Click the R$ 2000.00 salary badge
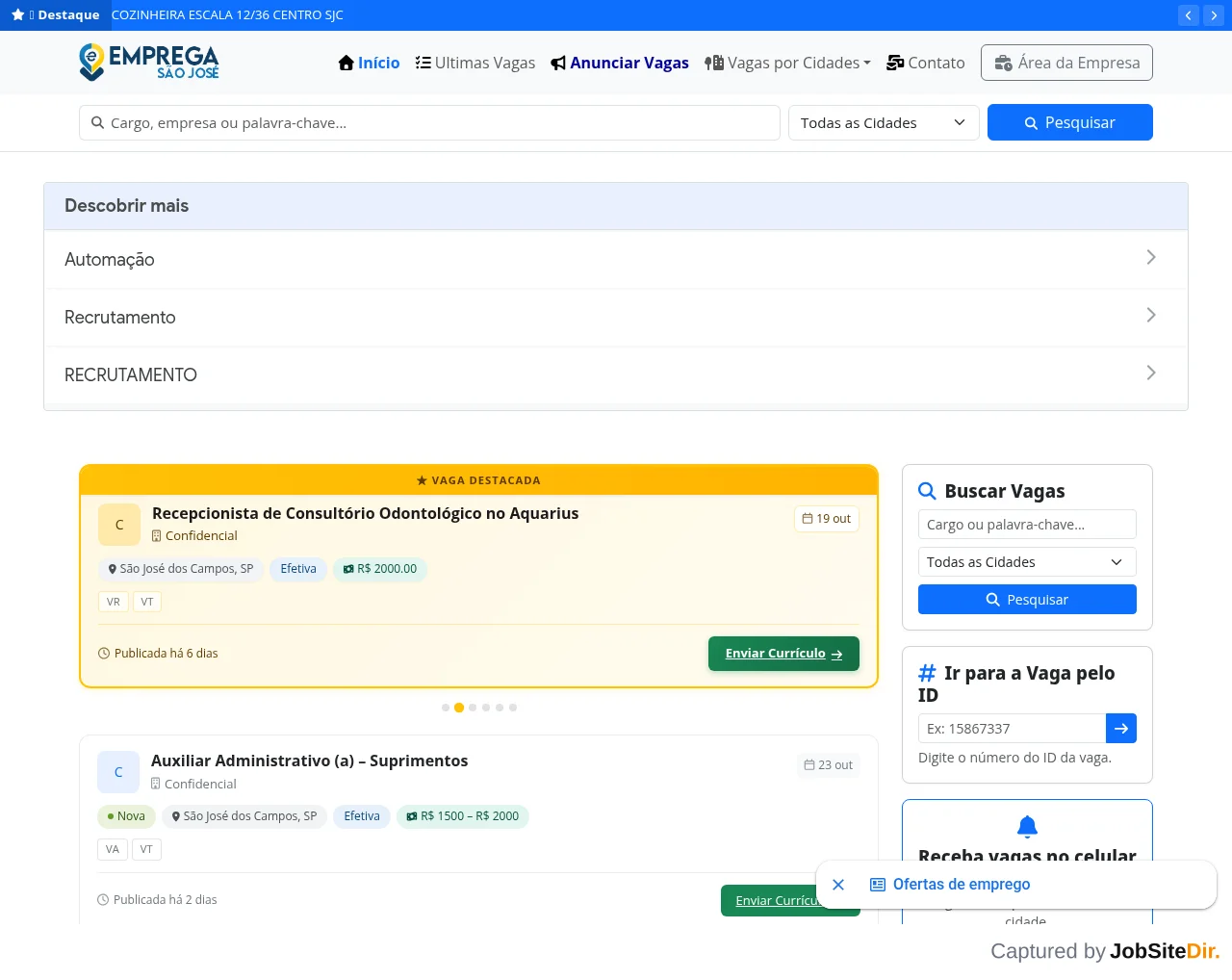1232x980 pixels. coord(380,569)
